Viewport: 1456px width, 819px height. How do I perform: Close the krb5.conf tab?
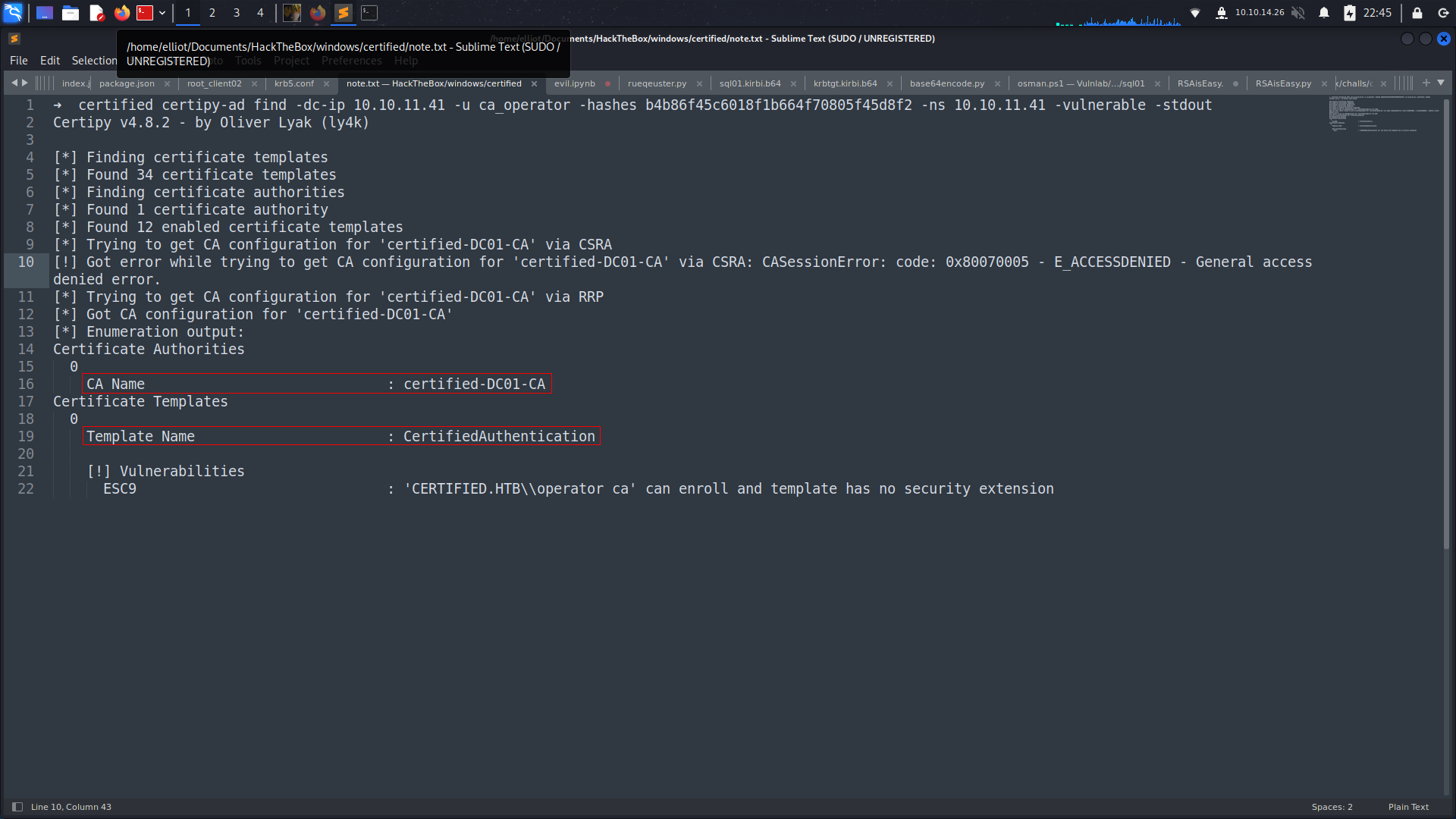[x=326, y=83]
